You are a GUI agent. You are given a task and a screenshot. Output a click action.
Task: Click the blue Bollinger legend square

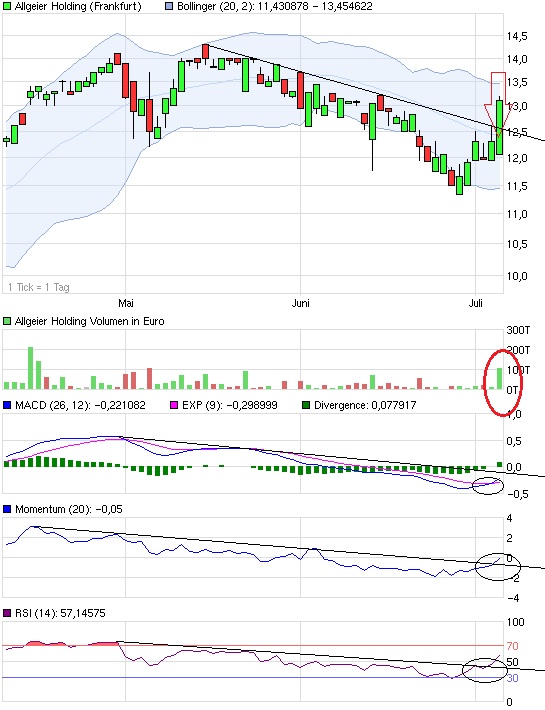click(169, 6)
